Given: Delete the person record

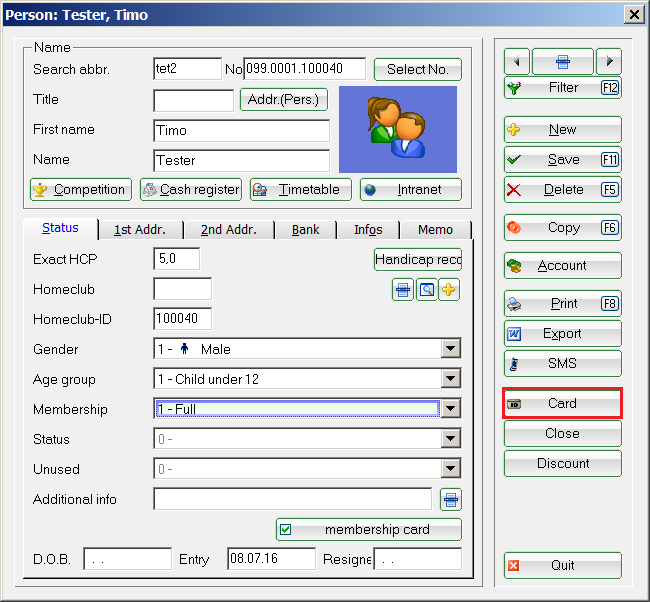Looking at the screenshot, I should point(563,190).
